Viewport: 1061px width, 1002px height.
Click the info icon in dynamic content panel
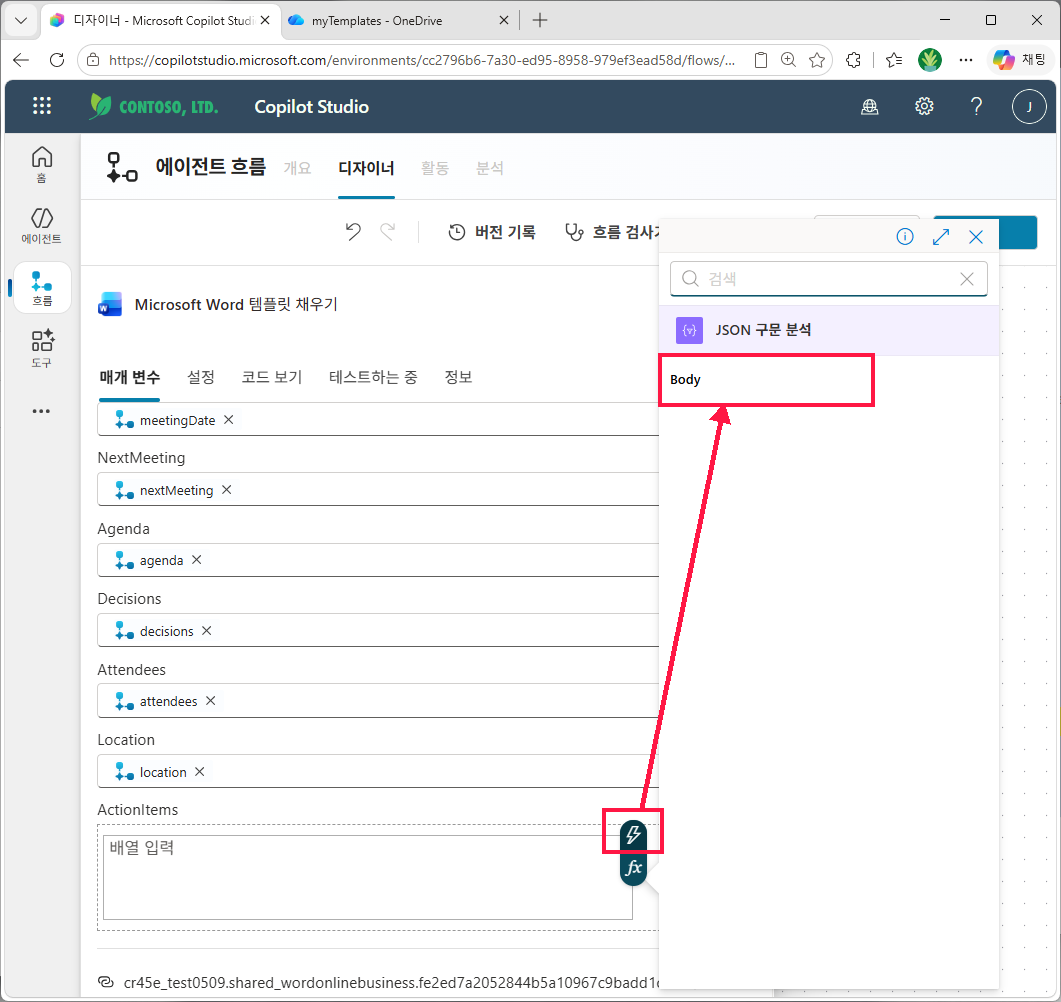(x=905, y=236)
